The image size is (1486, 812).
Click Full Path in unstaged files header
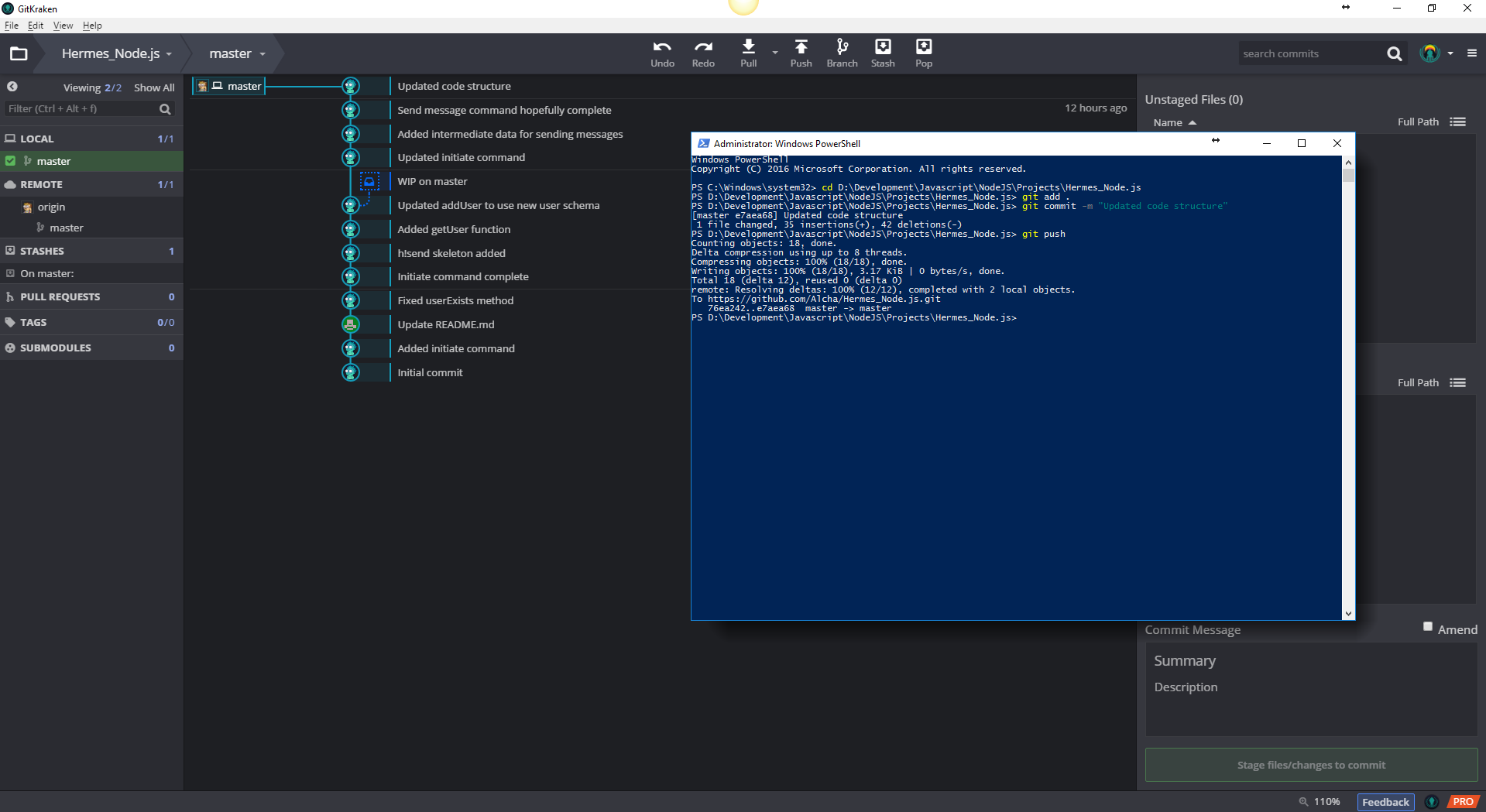(1418, 122)
